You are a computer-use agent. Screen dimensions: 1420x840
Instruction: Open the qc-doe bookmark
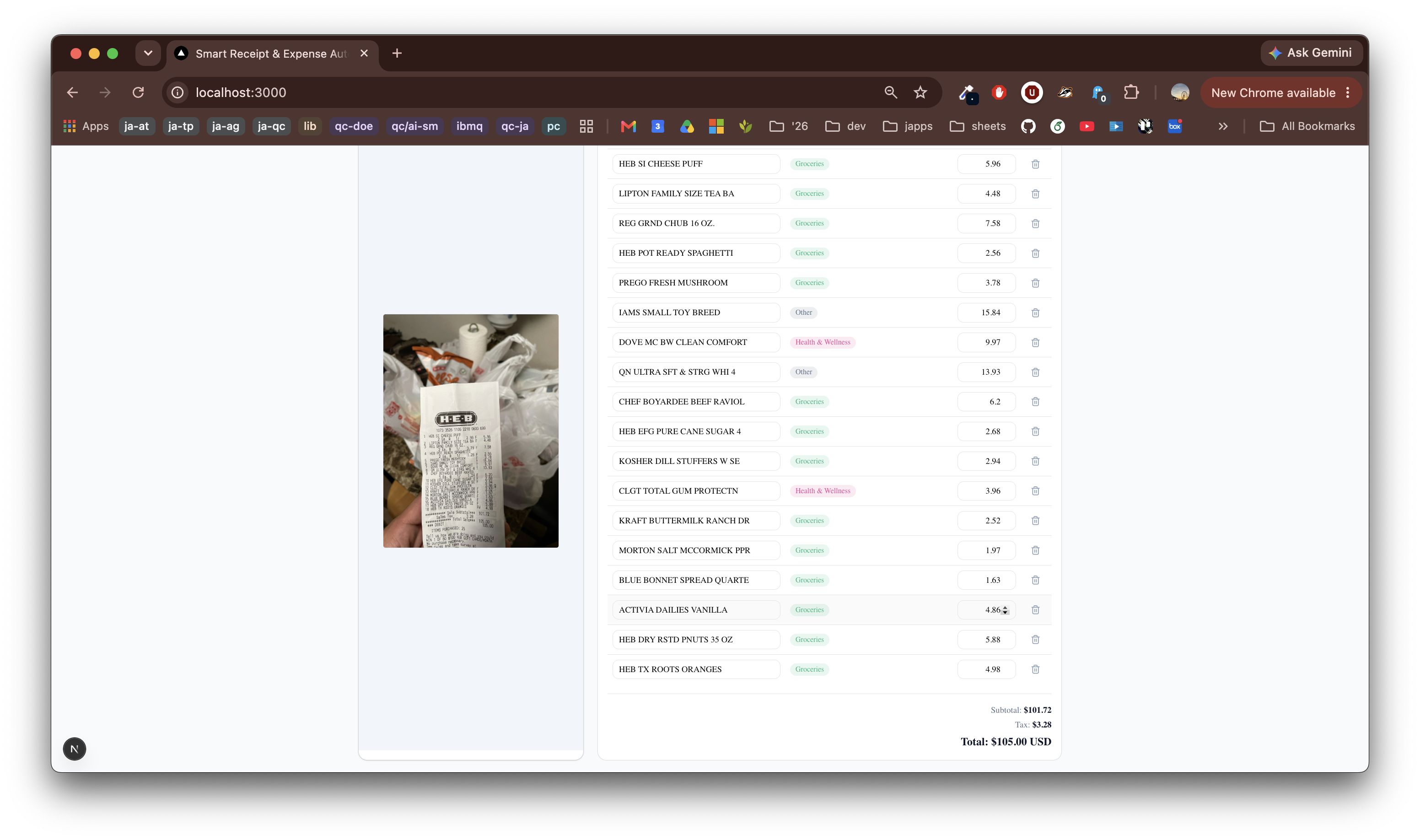click(x=354, y=126)
